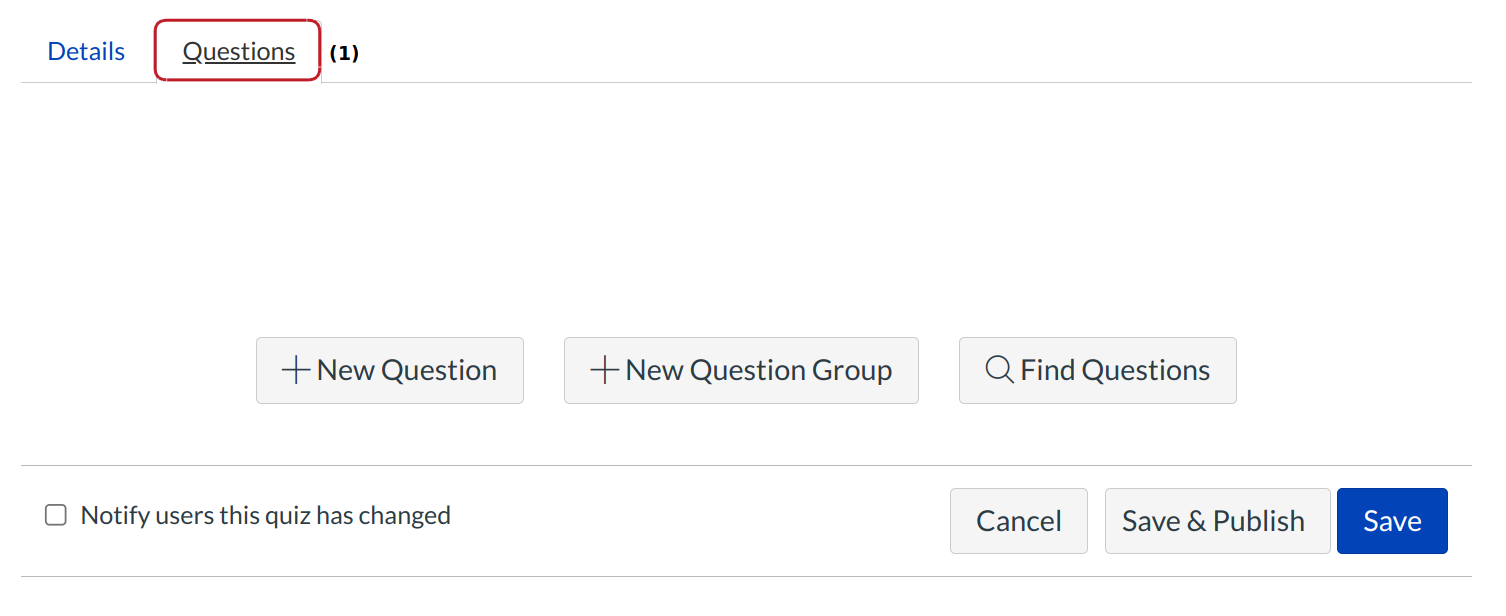Viewport: 1506px width, 616px height.
Task: Save the quiz without publishing
Action: tap(1391, 521)
